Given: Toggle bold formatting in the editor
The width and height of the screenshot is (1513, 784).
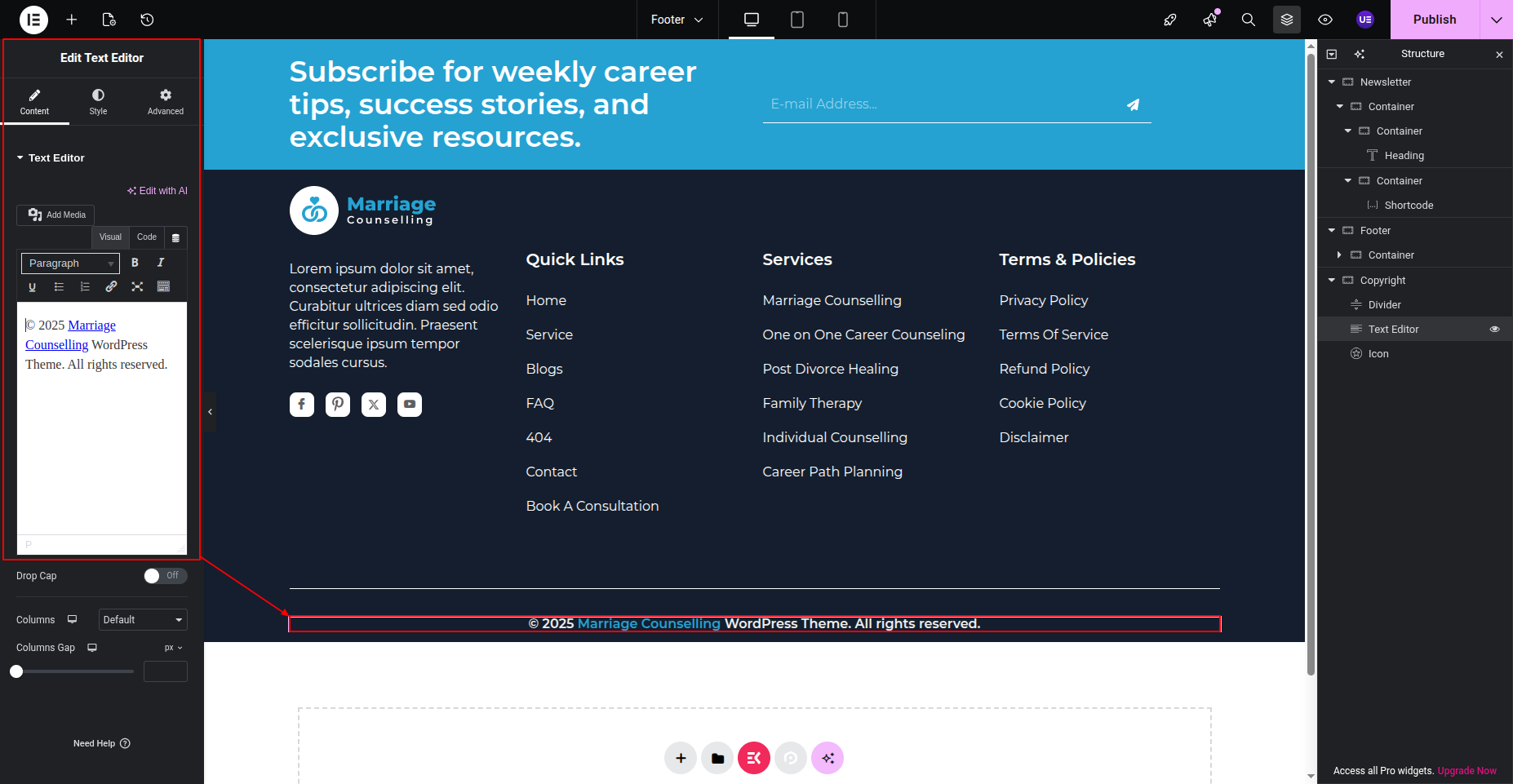Looking at the screenshot, I should (x=135, y=263).
